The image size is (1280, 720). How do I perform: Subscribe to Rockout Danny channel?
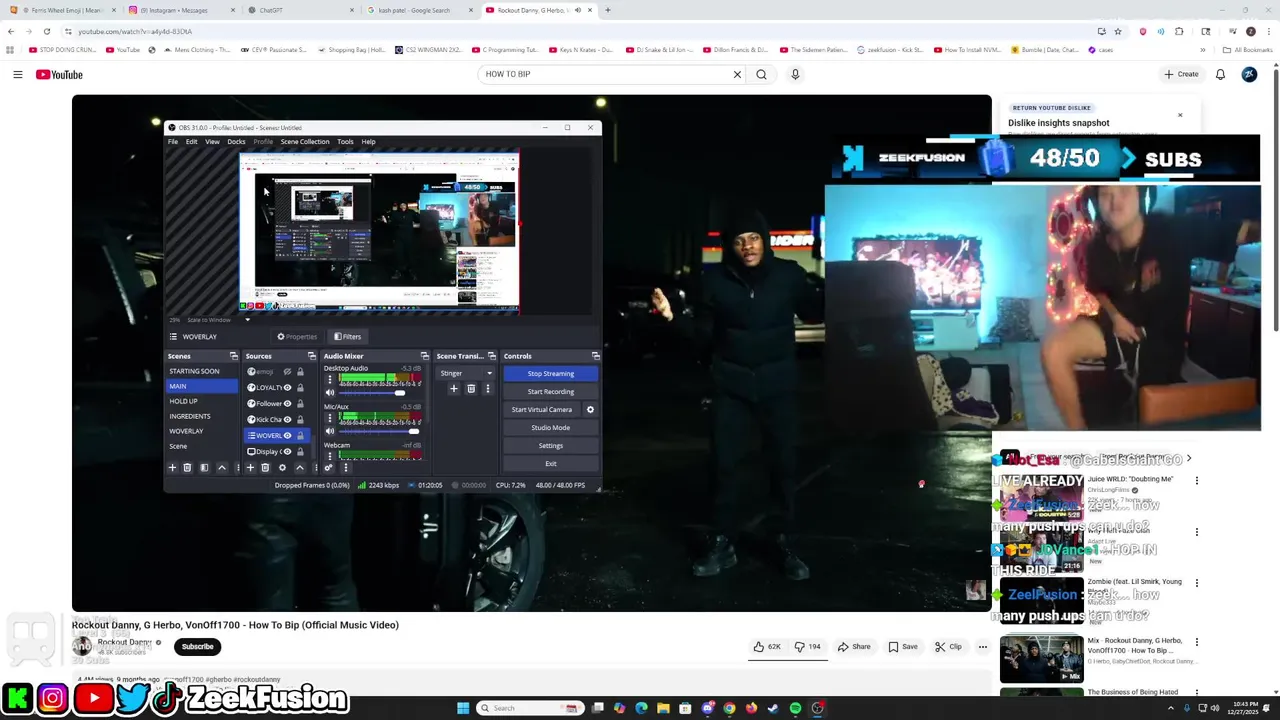pos(197,646)
